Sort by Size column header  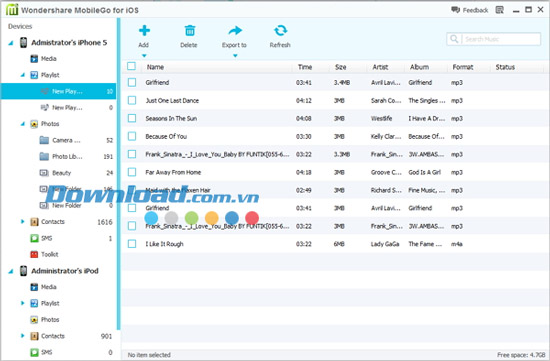(340, 67)
